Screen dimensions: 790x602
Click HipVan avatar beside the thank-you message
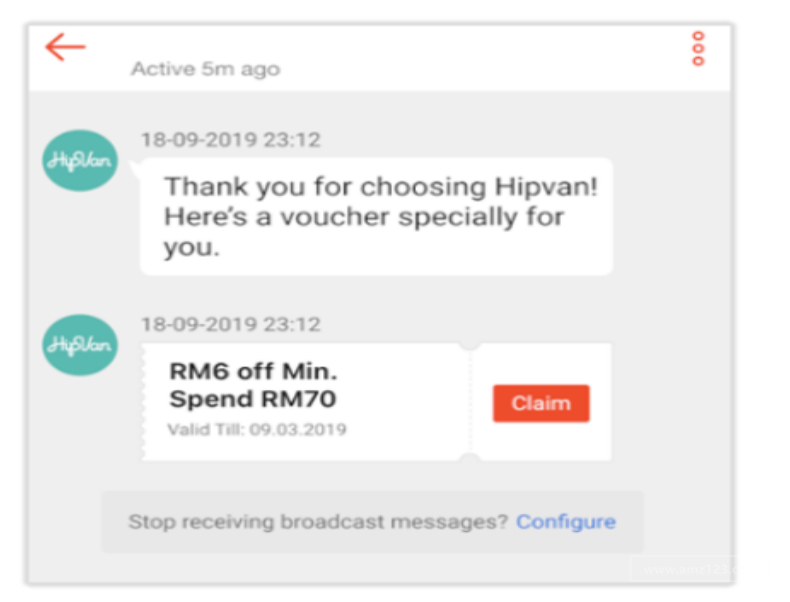tap(79, 162)
